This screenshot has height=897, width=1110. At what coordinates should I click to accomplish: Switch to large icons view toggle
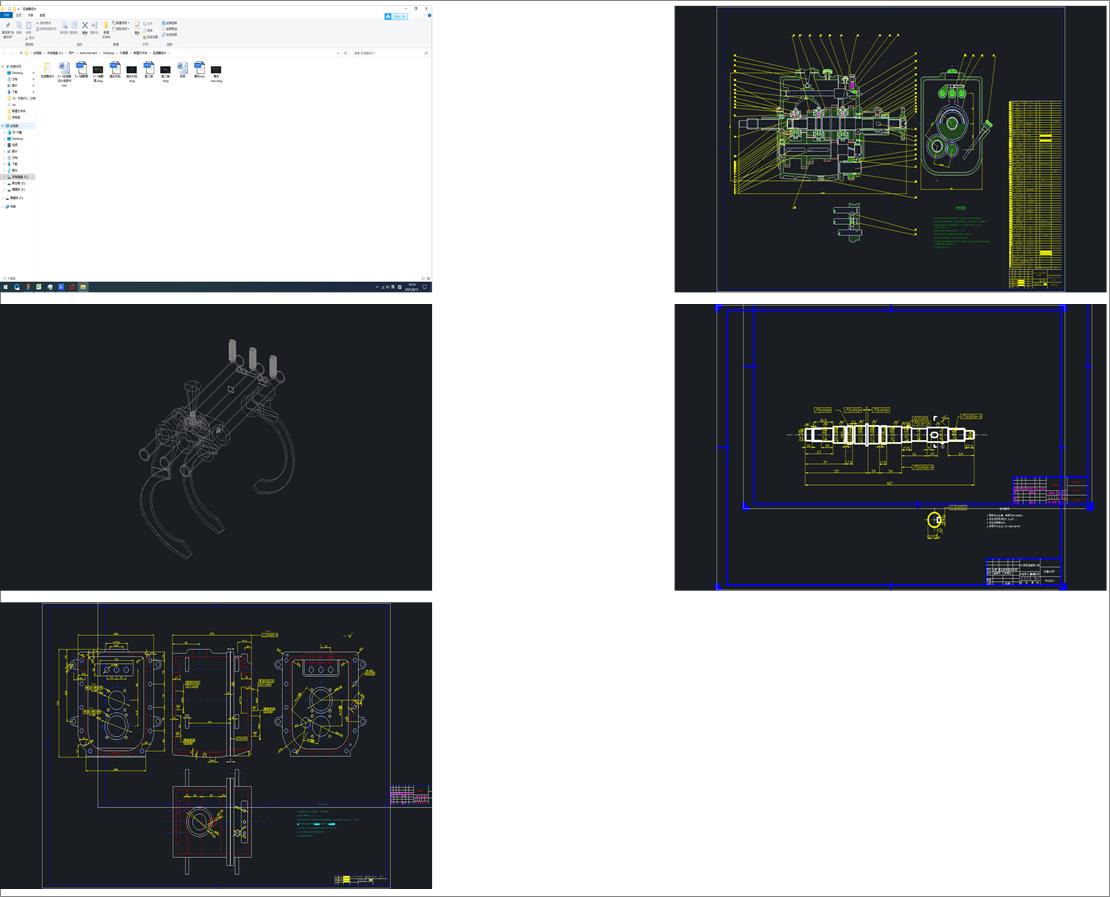point(428,278)
